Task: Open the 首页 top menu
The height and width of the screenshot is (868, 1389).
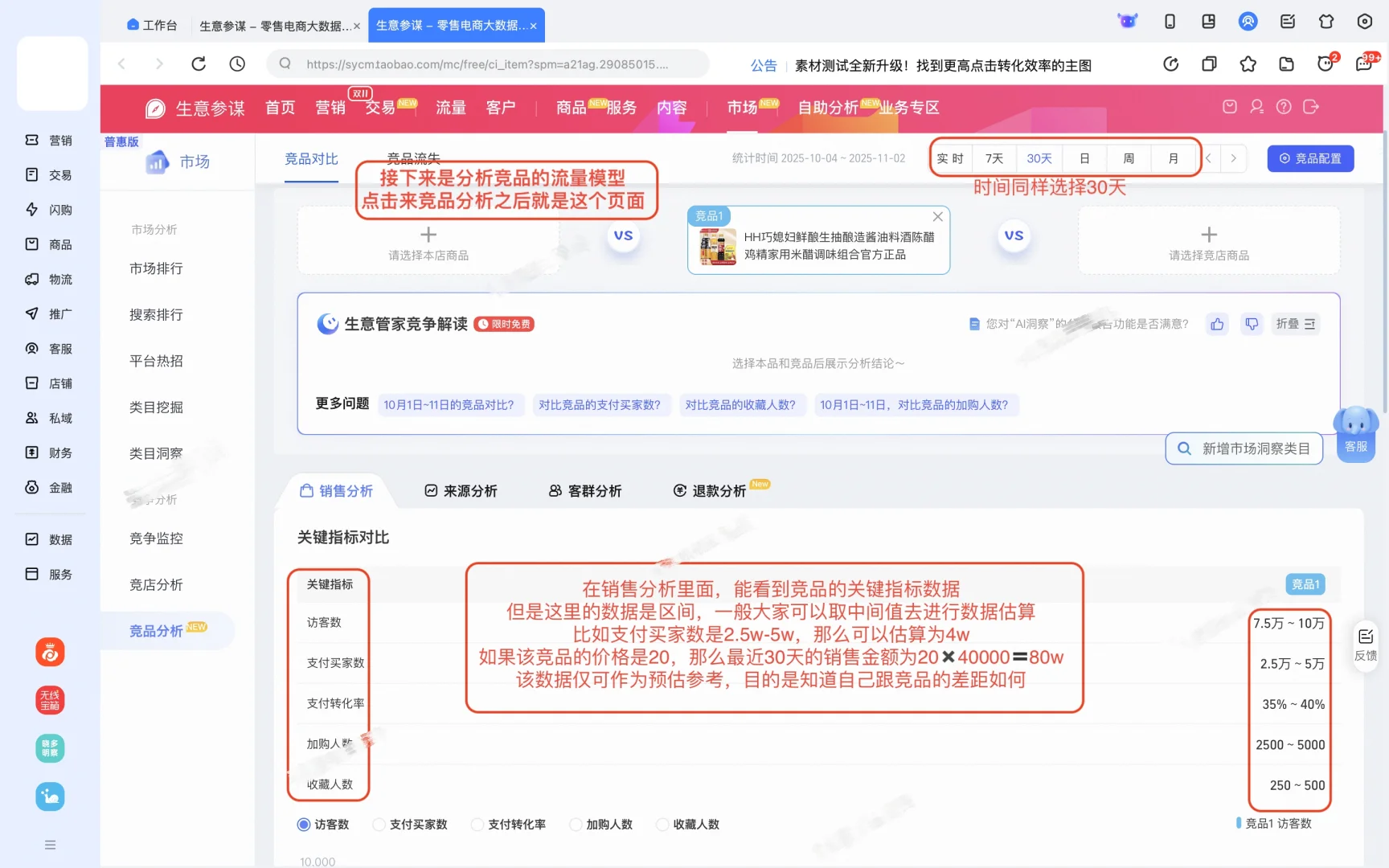Action: point(281,108)
